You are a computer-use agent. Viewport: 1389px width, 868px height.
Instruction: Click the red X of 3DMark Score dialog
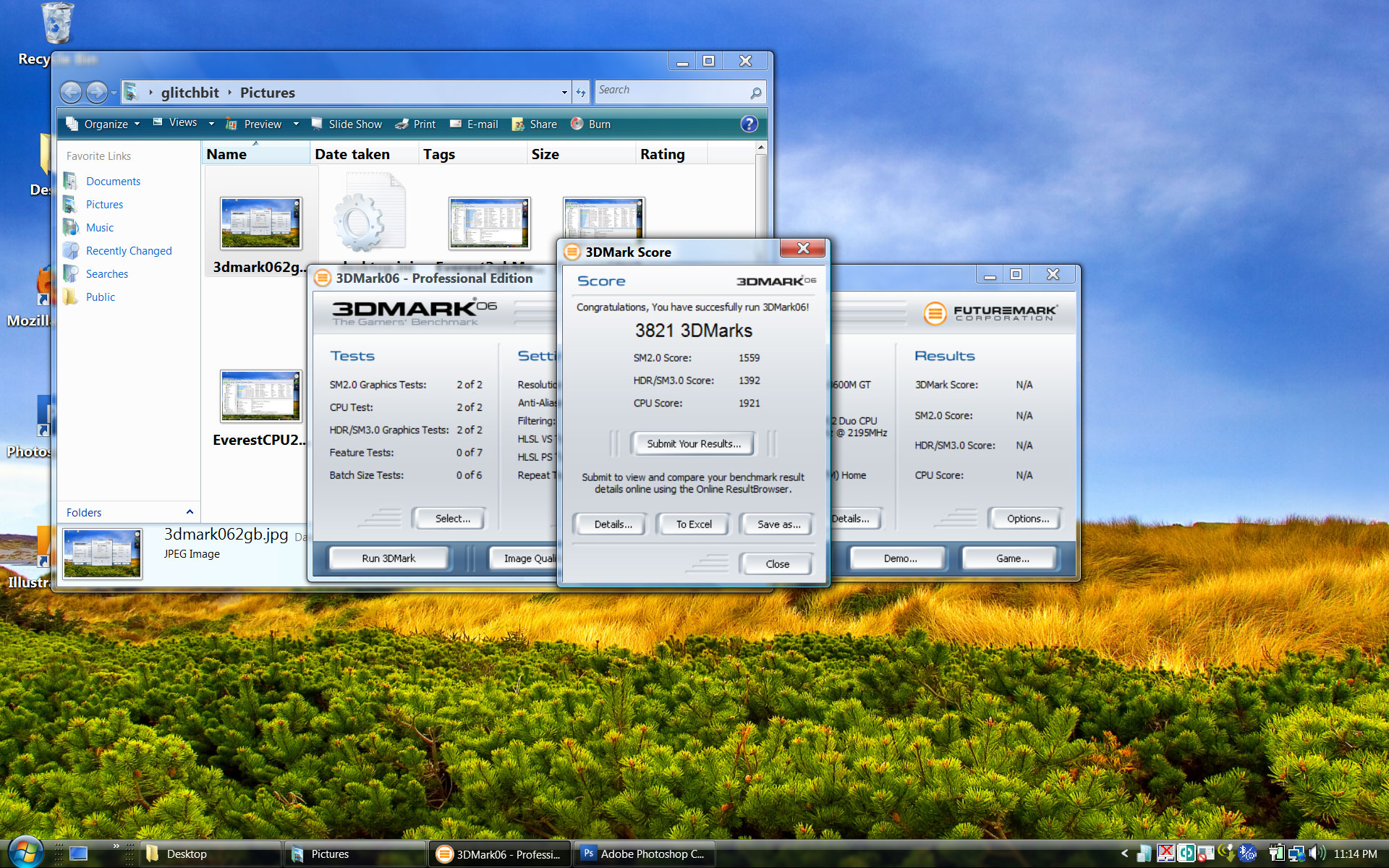[x=802, y=249]
